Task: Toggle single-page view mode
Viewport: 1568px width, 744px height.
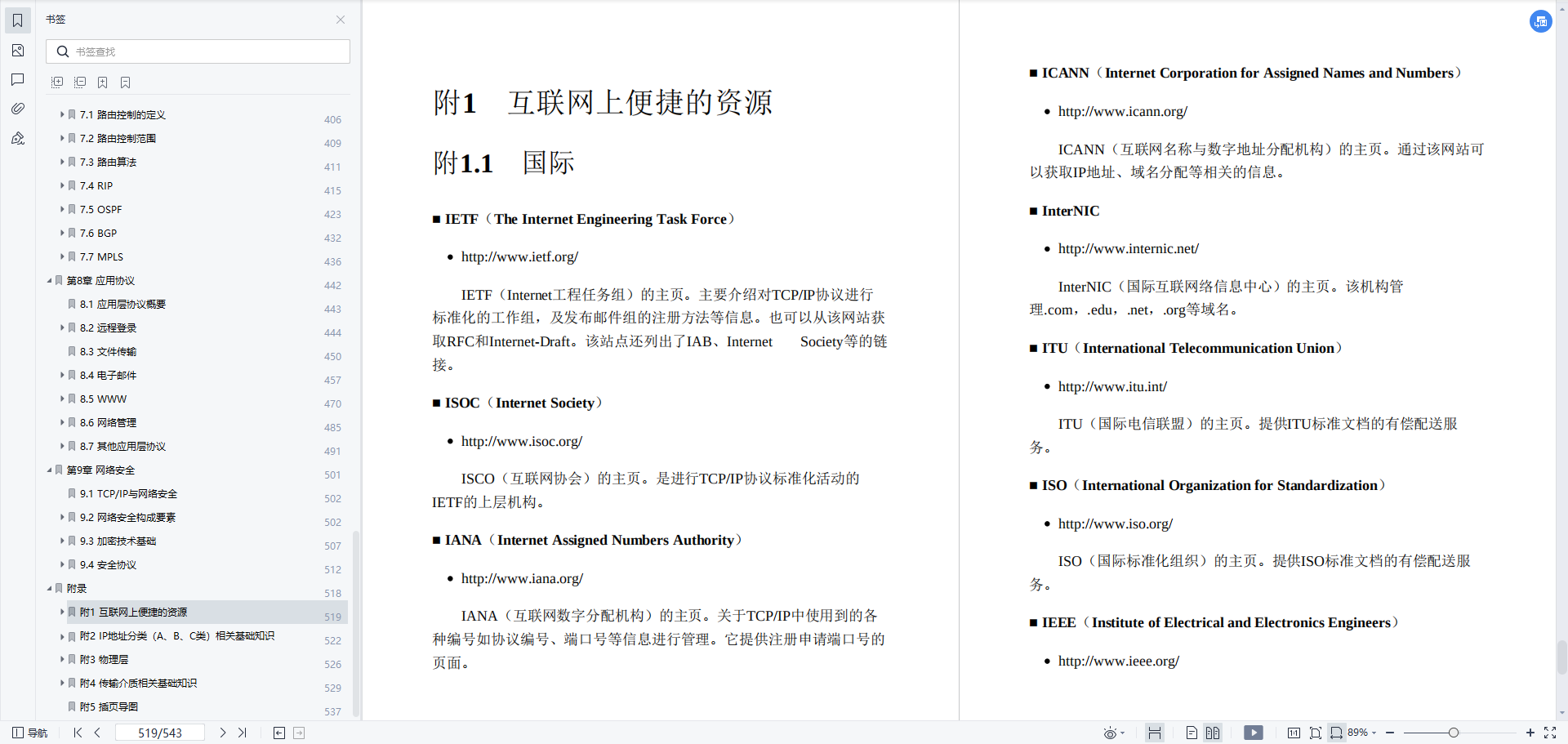Action: click(x=1192, y=733)
